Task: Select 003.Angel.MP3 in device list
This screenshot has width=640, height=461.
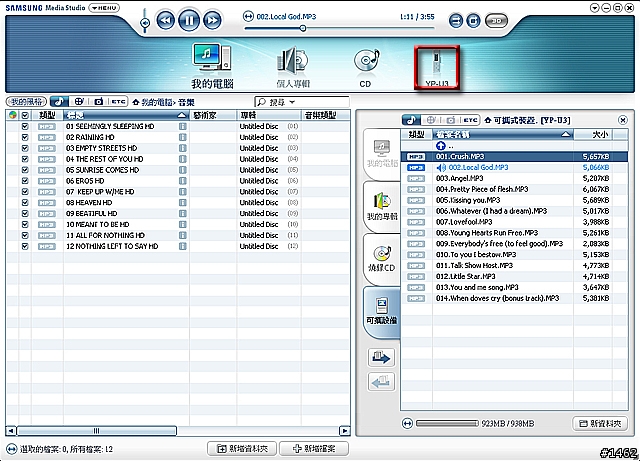Action: pos(514,178)
